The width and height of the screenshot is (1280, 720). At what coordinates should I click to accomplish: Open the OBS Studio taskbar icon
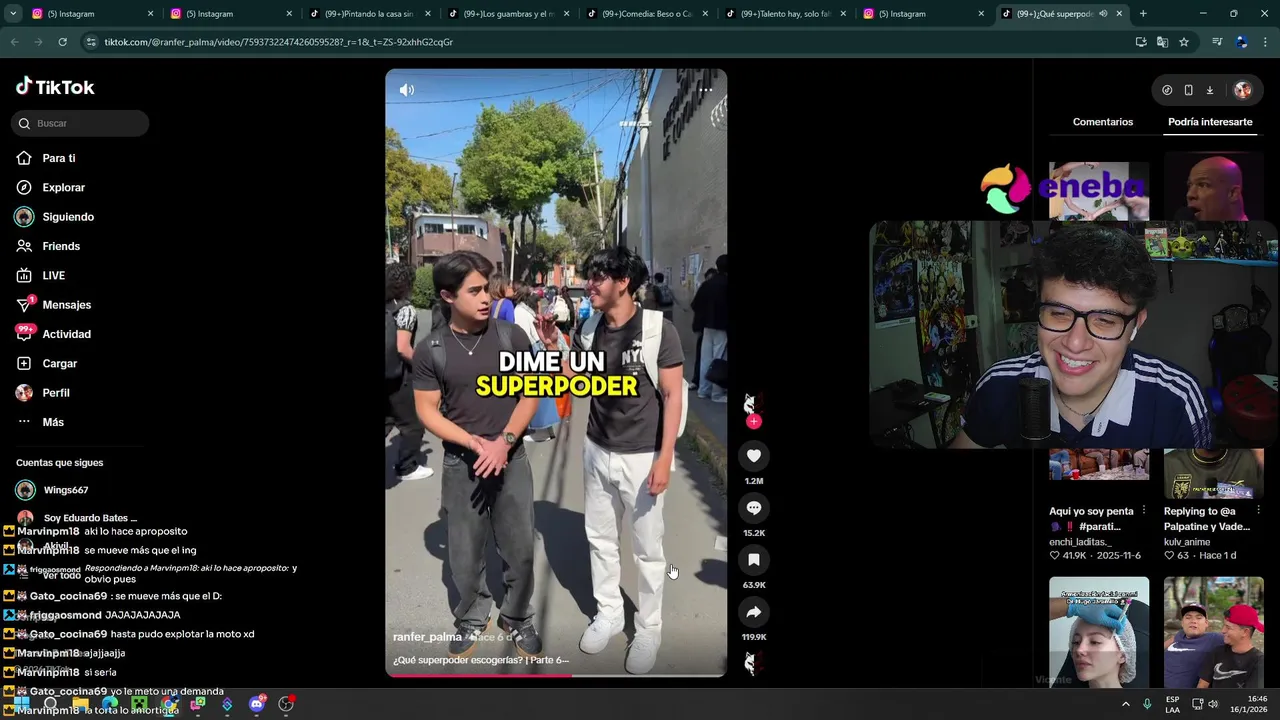(286, 704)
